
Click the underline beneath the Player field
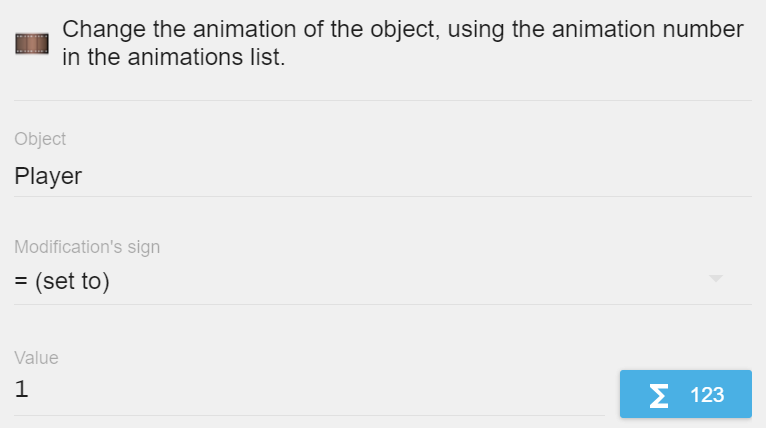pyautogui.click(x=382, y=197)
